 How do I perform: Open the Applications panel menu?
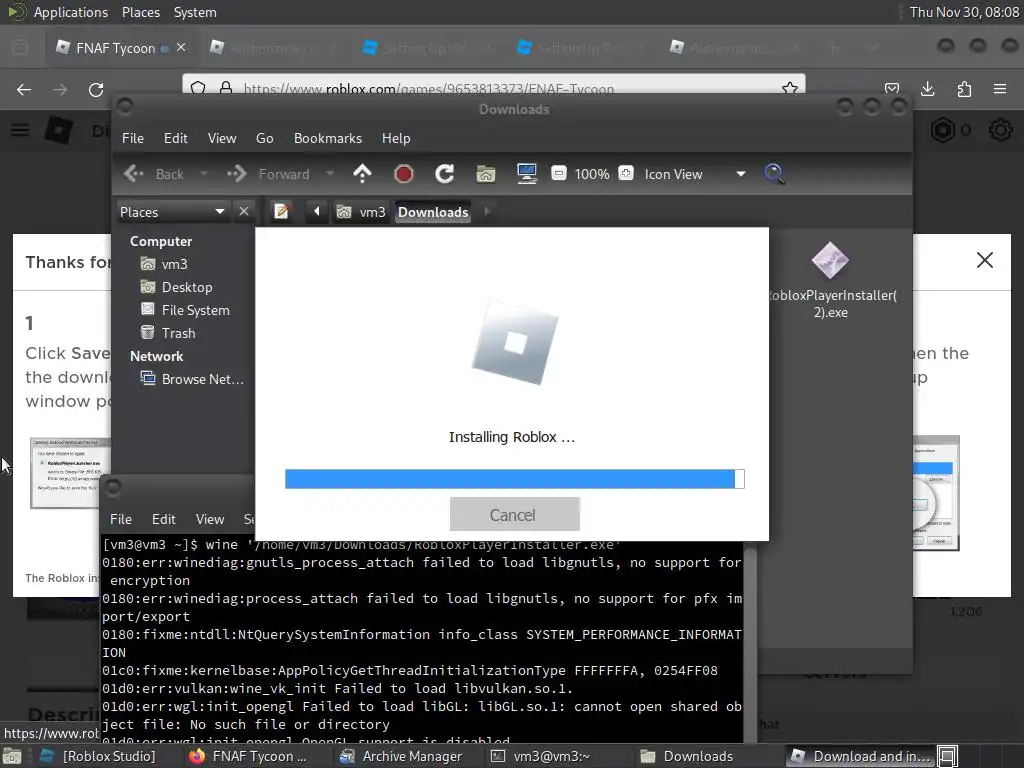point(71,12)
